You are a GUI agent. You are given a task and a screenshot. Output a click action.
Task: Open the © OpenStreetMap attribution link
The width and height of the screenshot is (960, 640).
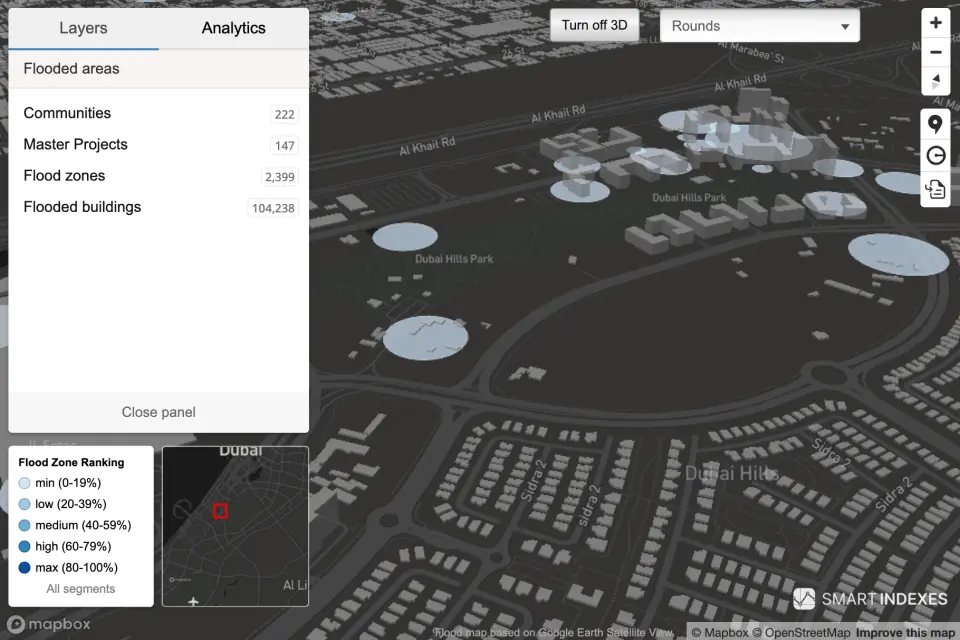pos(801,633)
